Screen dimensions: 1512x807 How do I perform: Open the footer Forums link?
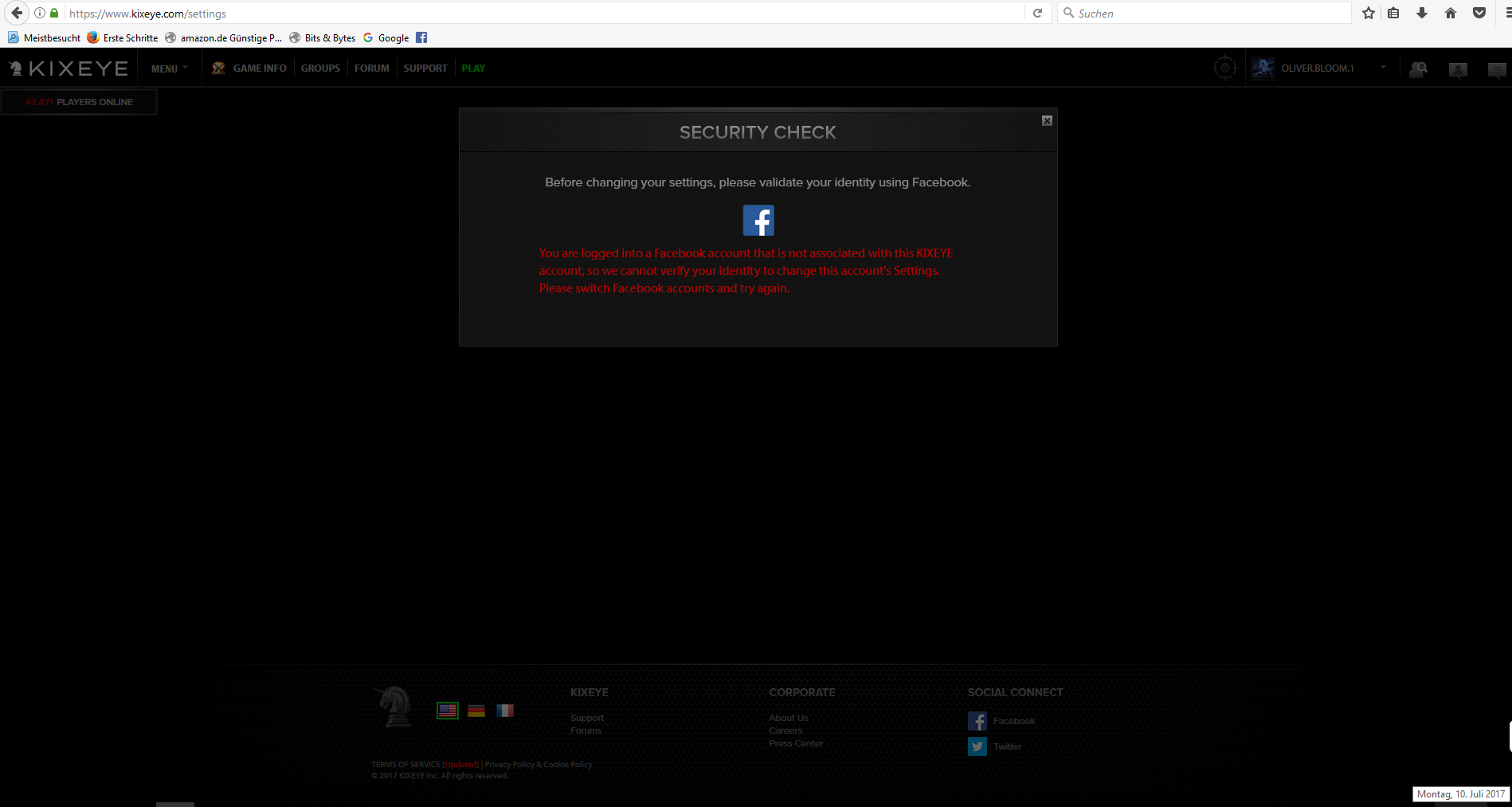[x=586, y=731]
